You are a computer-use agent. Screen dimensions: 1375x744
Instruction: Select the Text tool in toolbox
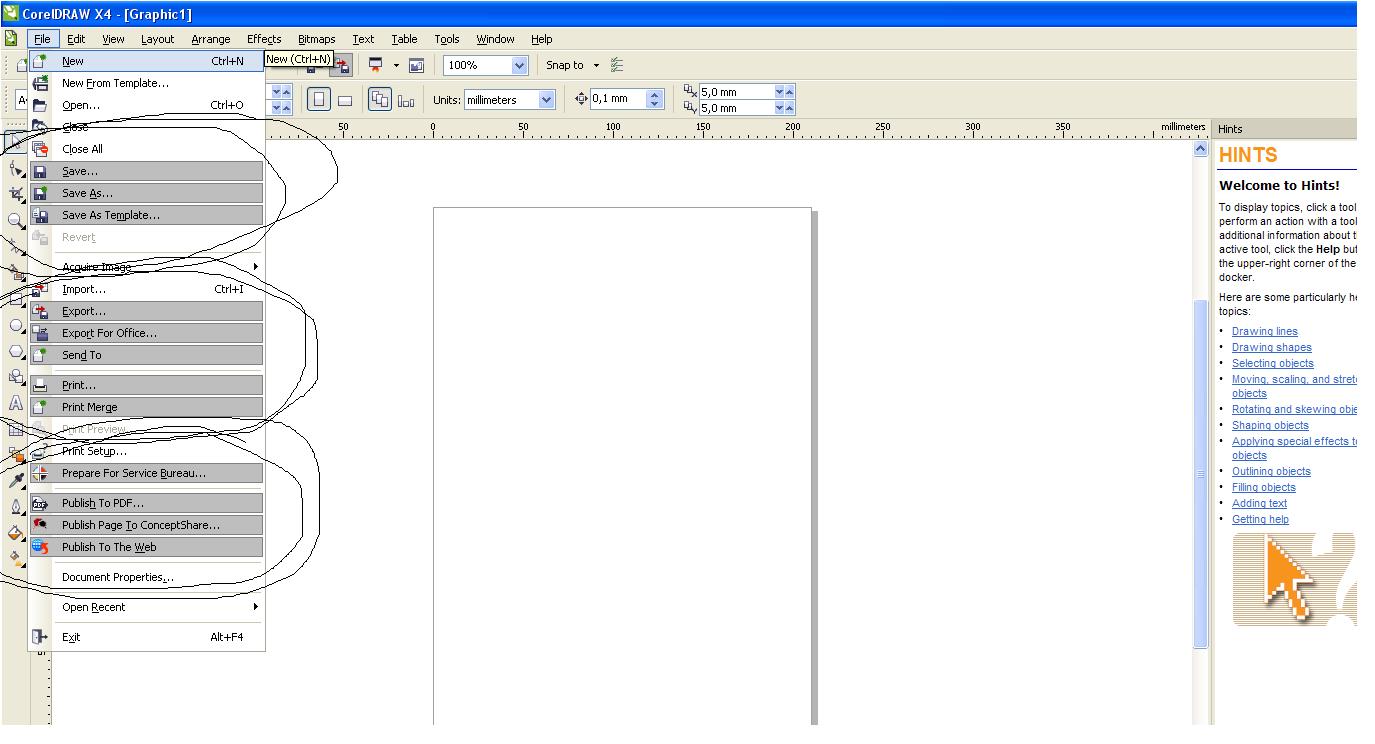[16, 403]
